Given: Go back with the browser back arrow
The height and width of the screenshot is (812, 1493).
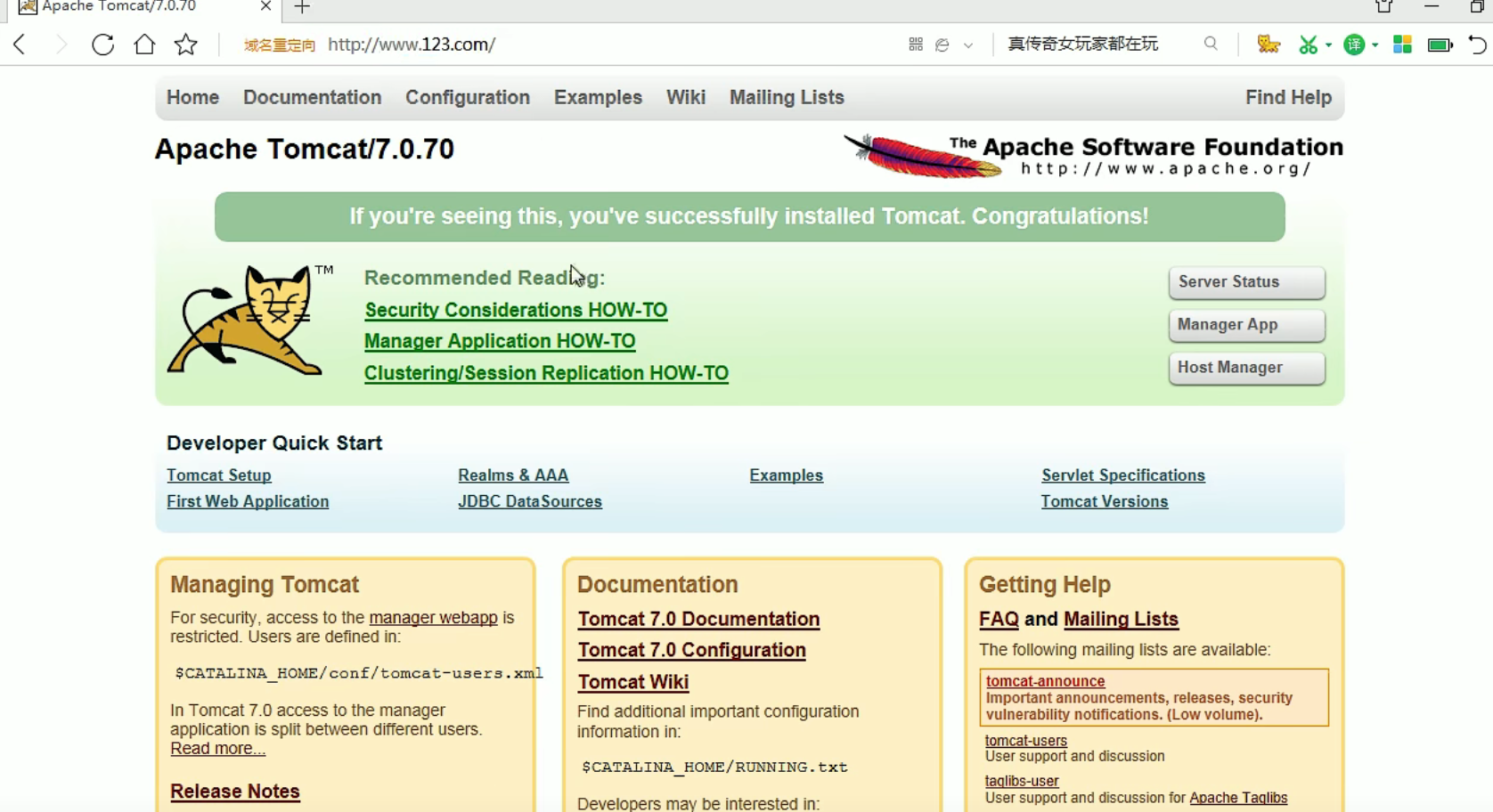Looking at the screenshot, I should (20, 45).
